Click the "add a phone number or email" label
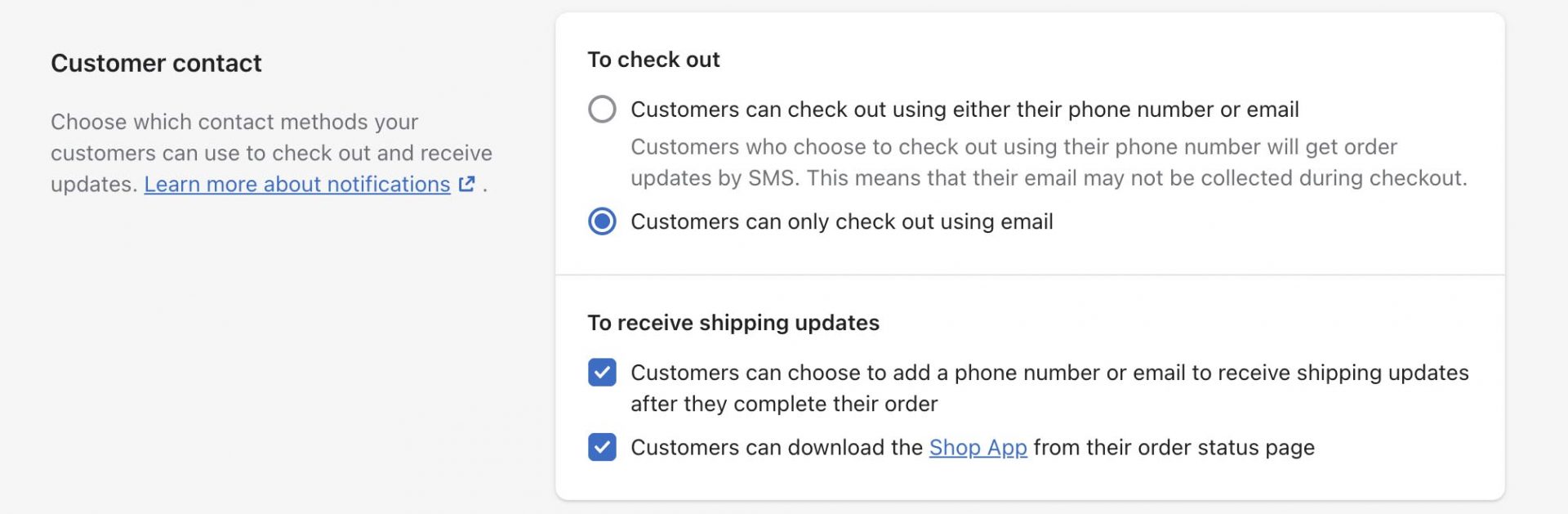The width and height of the screenshot is (1568, 514). 1049,373
